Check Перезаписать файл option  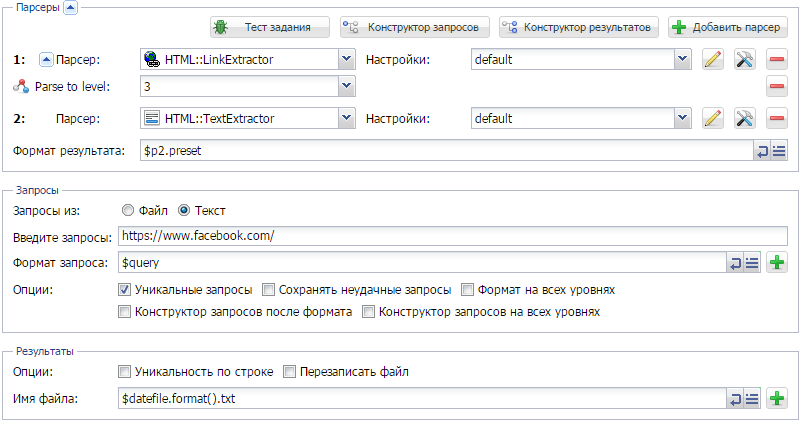289,372
